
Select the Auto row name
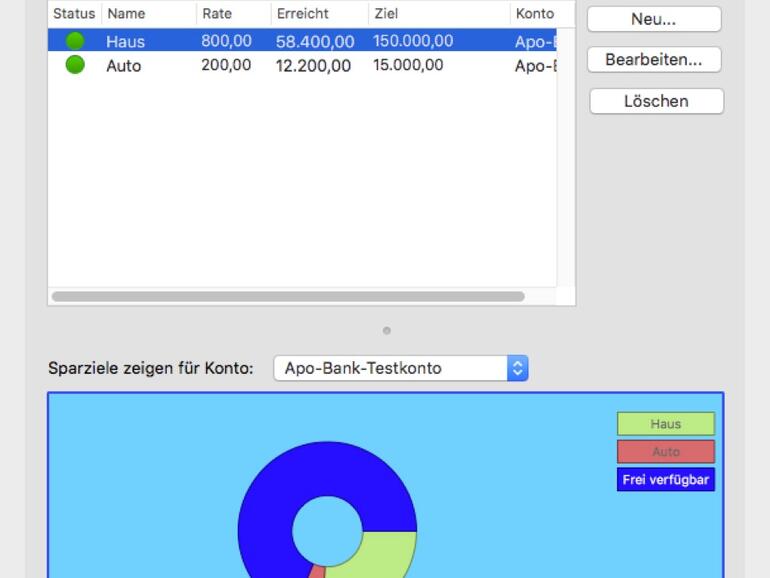point(124,65)
